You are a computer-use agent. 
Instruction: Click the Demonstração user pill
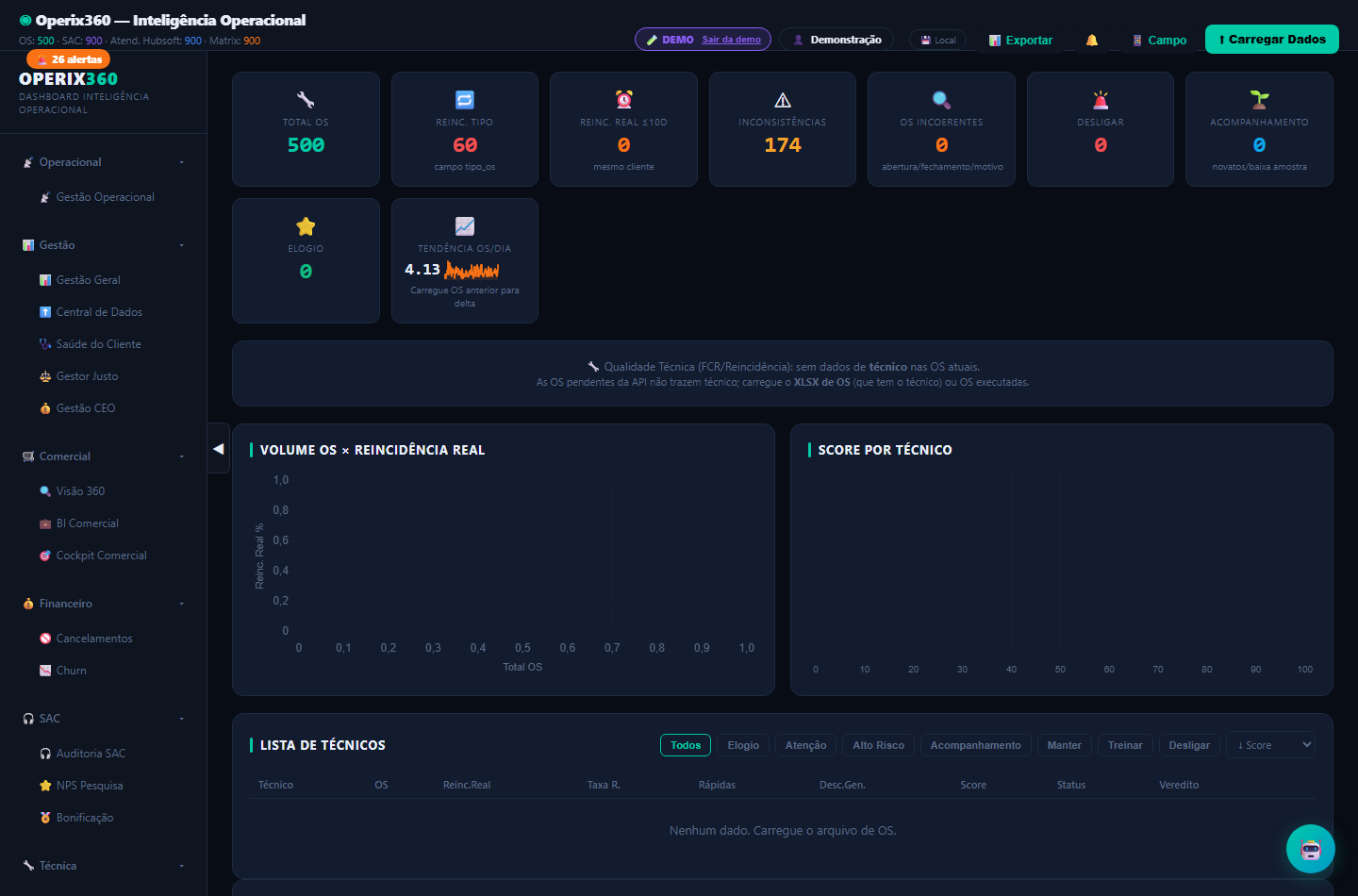coord(837,40)
